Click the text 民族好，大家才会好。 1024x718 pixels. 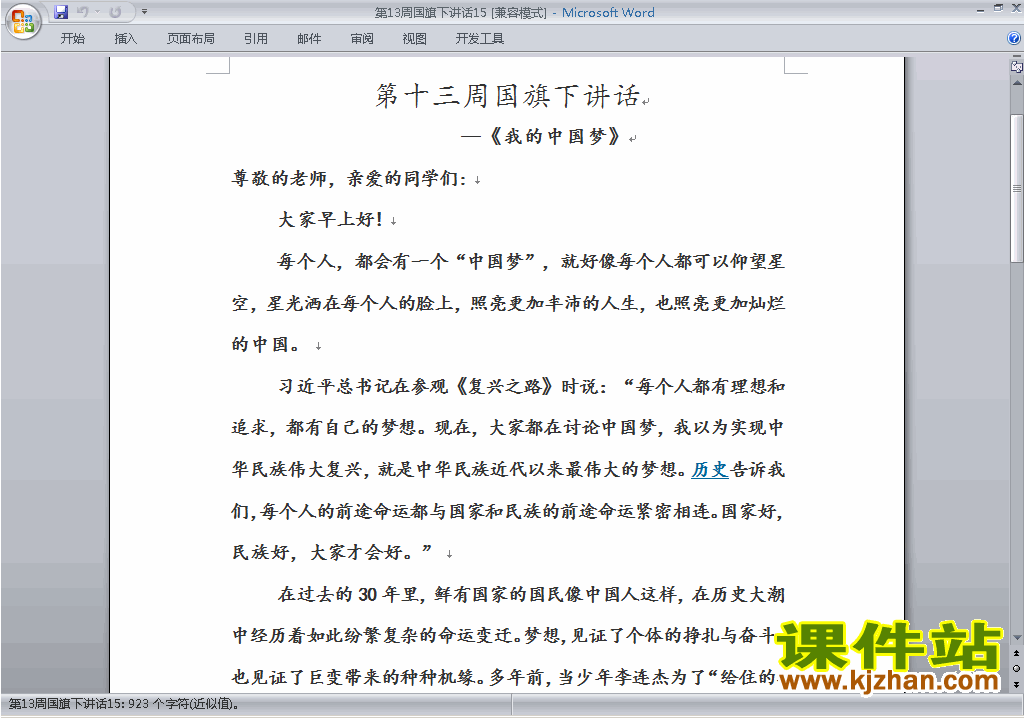tap(323, 552)
